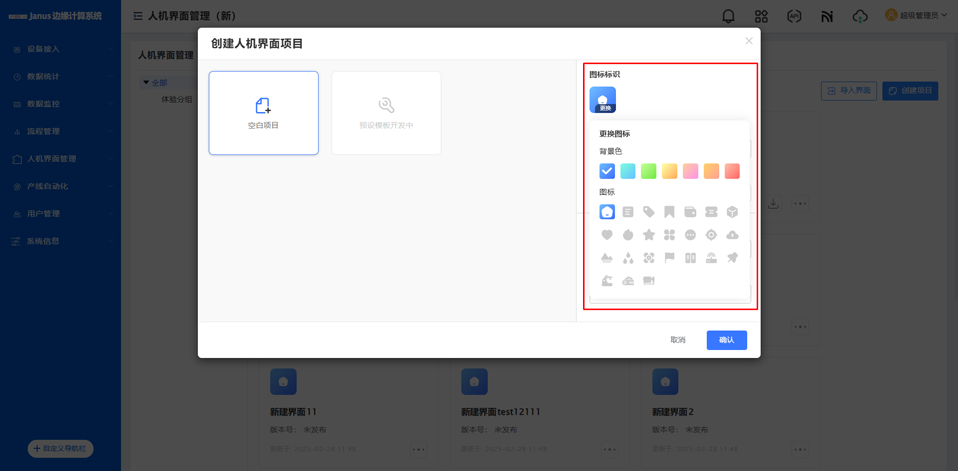
Task: Select the checked blue background color
Action: click(607, 171)
